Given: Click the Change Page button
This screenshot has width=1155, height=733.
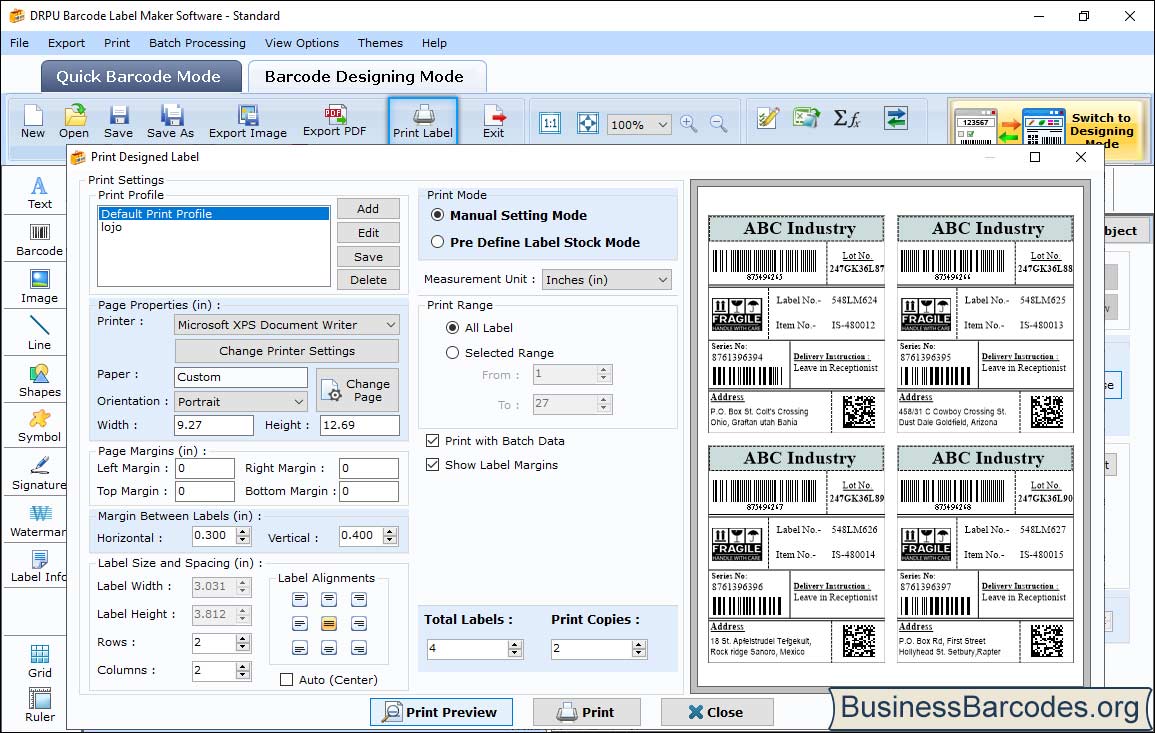Looking at the screenshot, I should pyautogui.click(x=358, y=390).
